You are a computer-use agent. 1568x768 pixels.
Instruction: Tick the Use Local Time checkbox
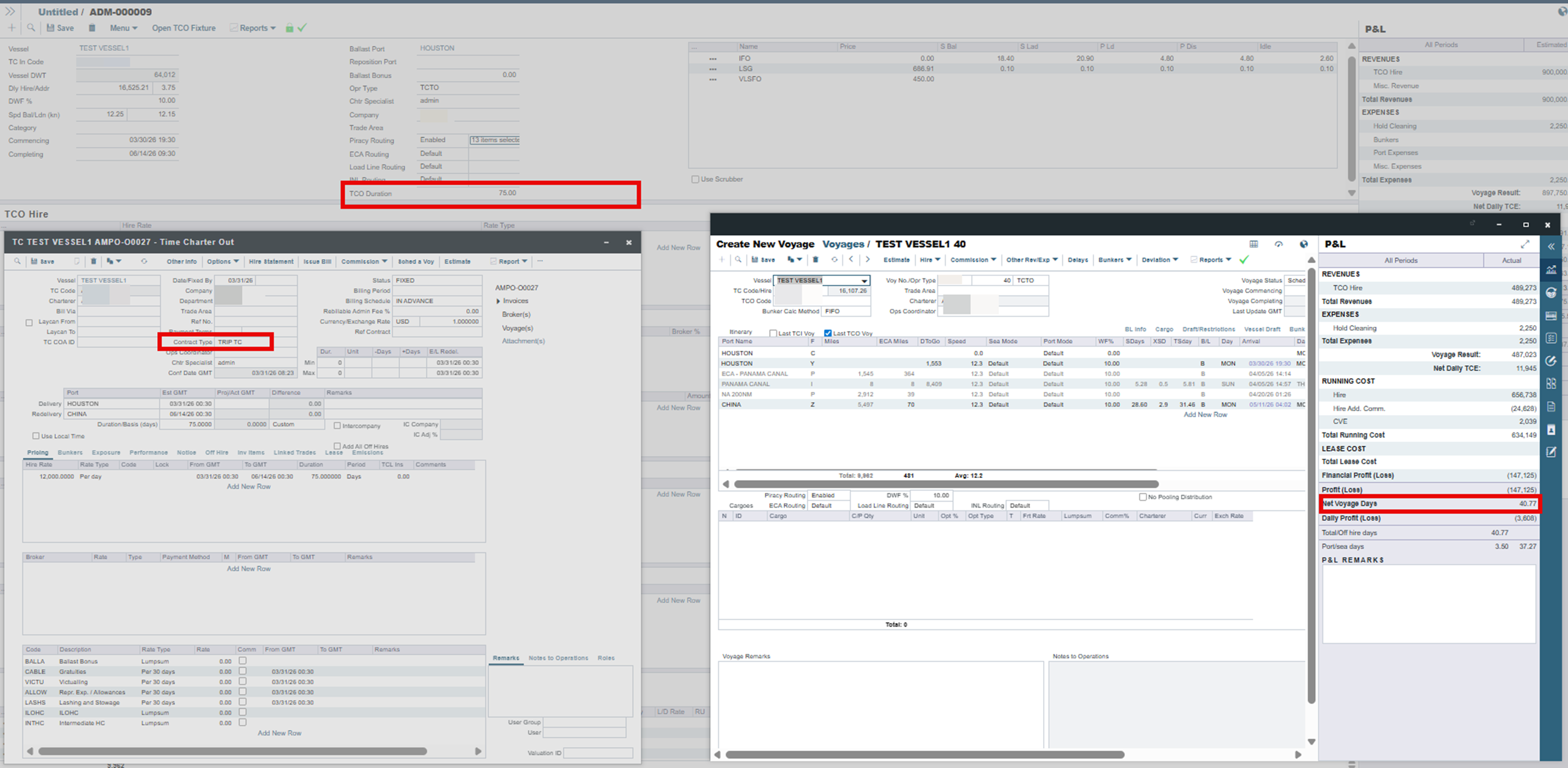coord(36,436)
